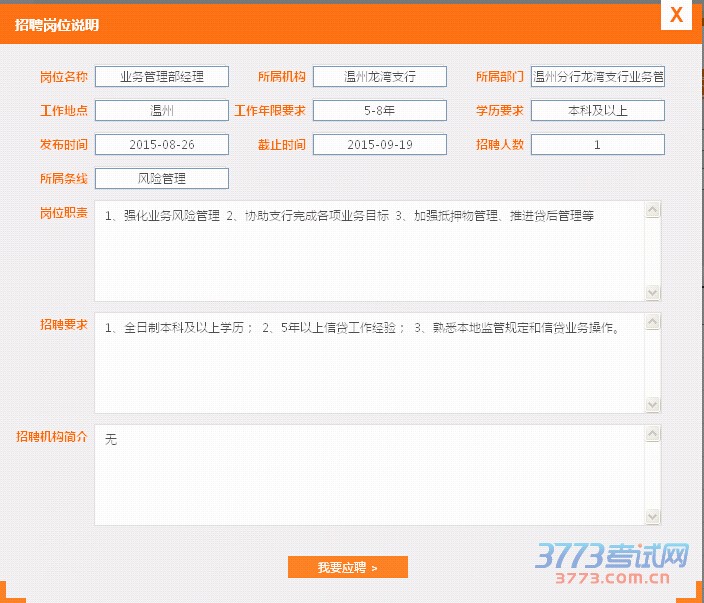Click the 学历要求 field 本科及以上

coord(597,110)
